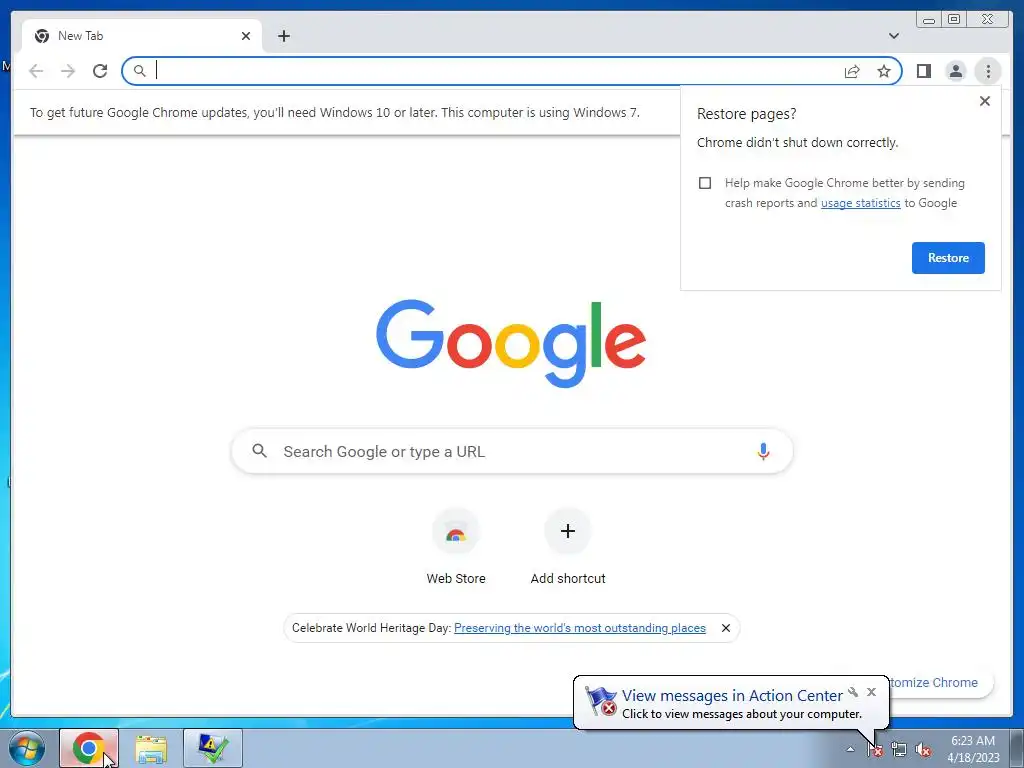
Task: Open Windows Explorer from the taskbar
Action: (151, 748)
